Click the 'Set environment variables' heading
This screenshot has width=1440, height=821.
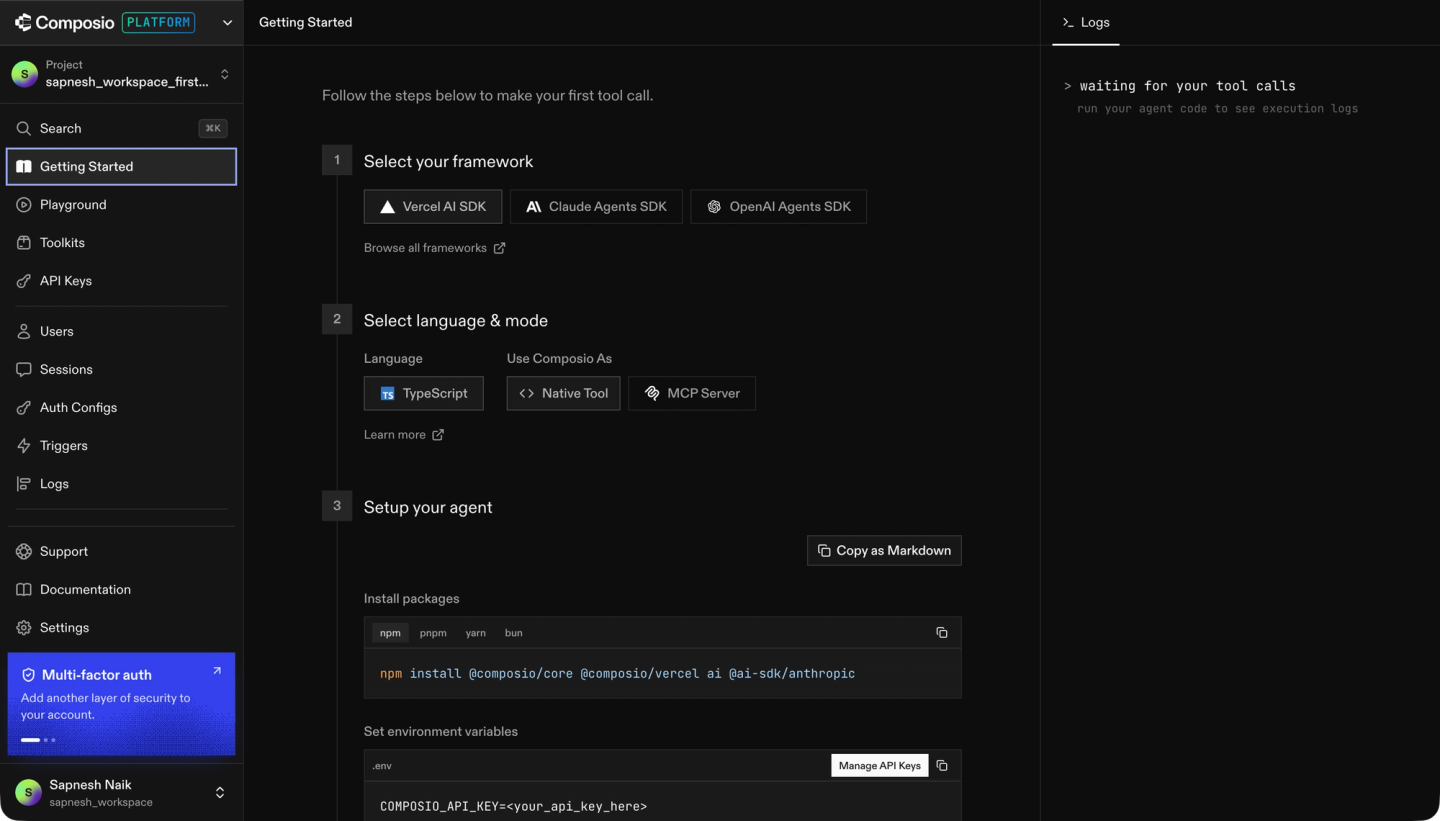tap(441, 731)
